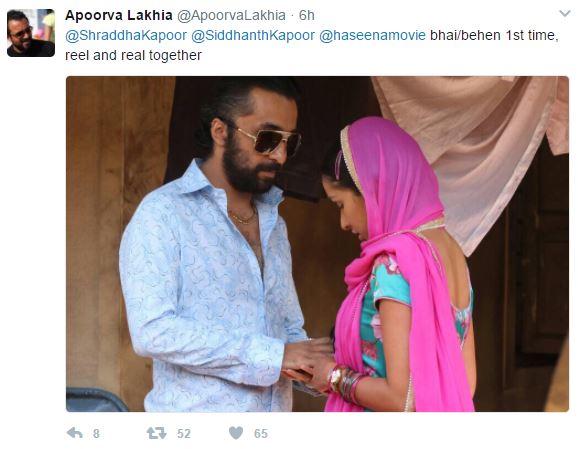Open the @SiddhanthKapoor mention
Screen dimensions: 578x449
pyautogui.click(x=253, y=35)
